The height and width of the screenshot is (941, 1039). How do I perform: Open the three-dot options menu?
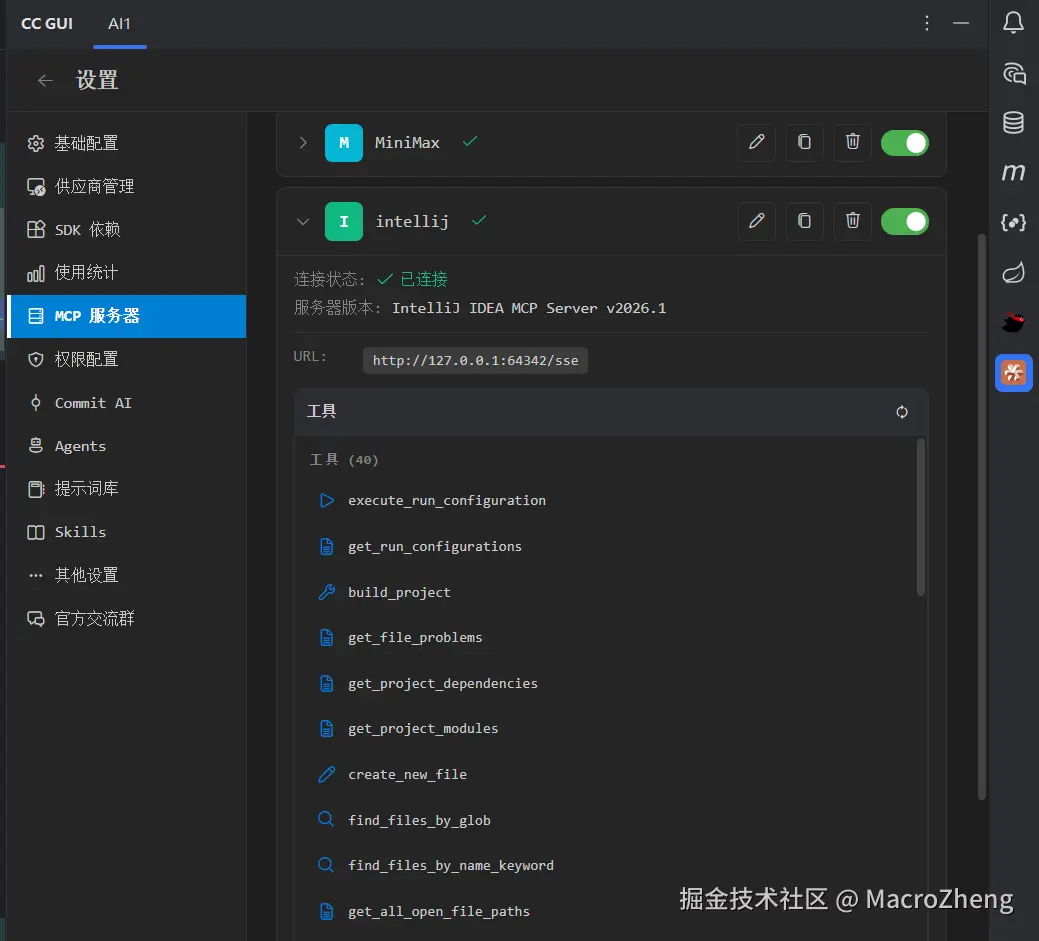[927, 23]
